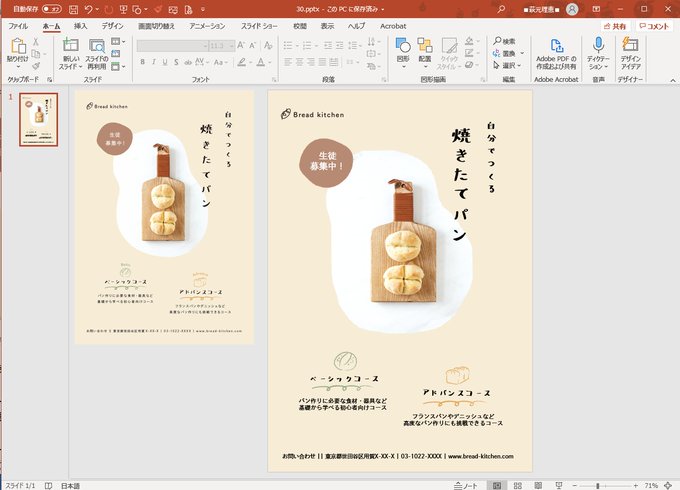Open the 配置 arrange menu
The height and width of the screenshot is (490, 680).
[425, 53]
